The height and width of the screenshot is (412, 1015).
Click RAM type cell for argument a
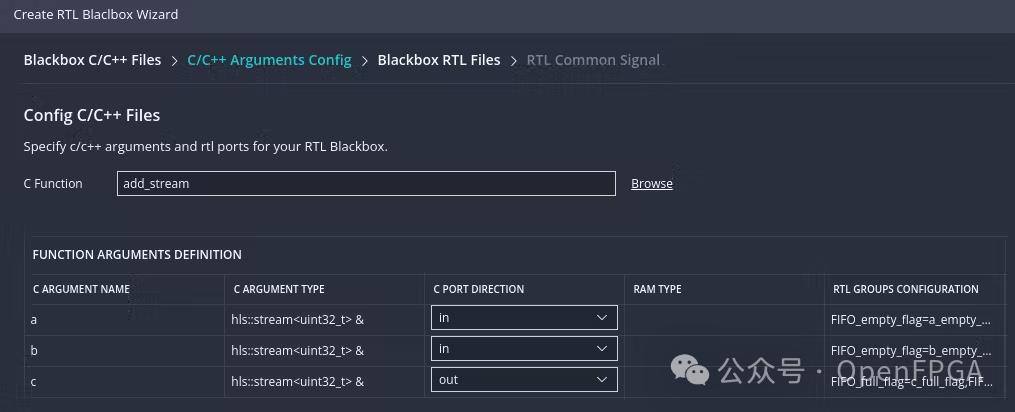coord(723,319)
